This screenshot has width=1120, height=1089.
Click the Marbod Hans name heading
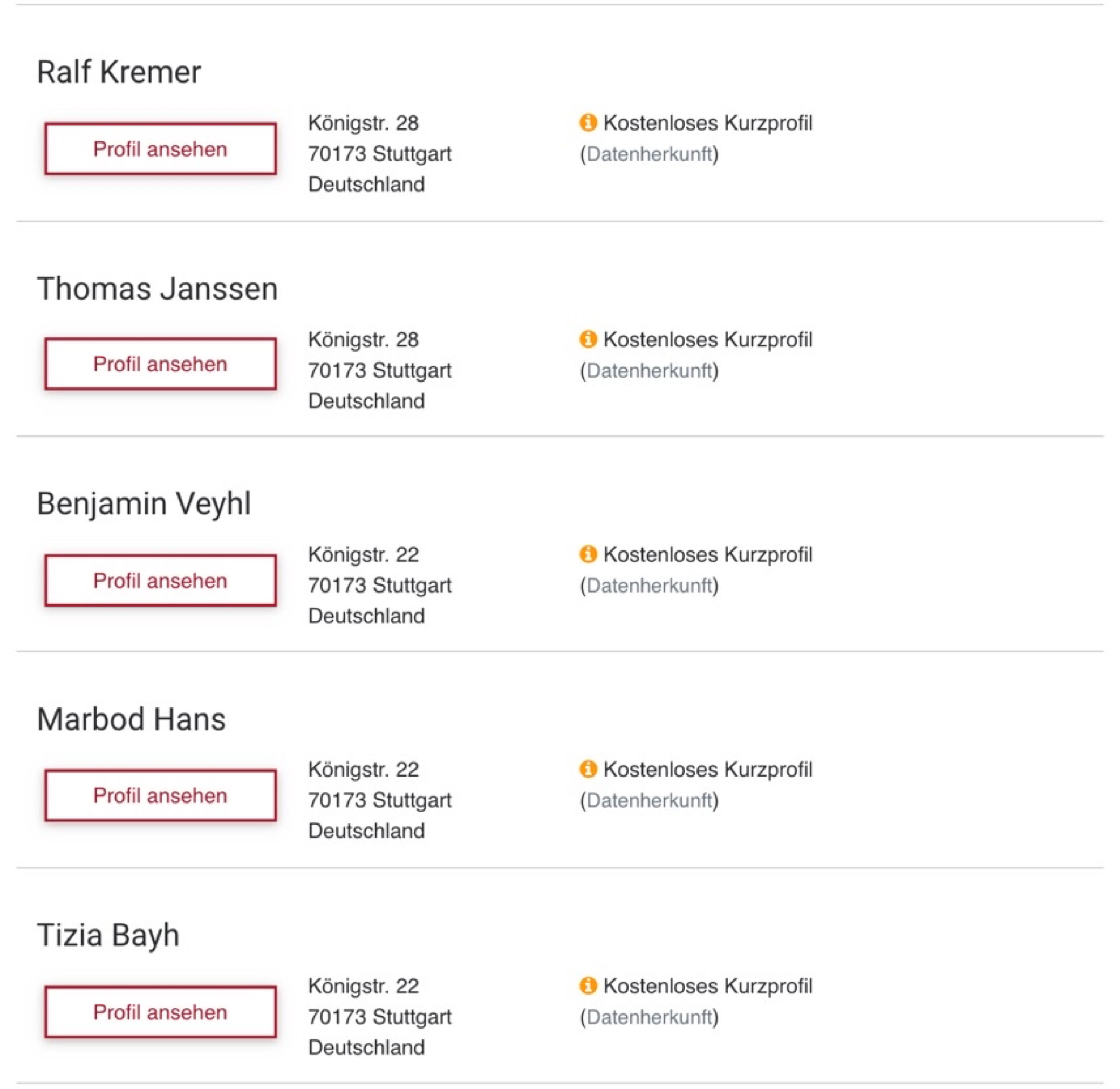(132, 719)
